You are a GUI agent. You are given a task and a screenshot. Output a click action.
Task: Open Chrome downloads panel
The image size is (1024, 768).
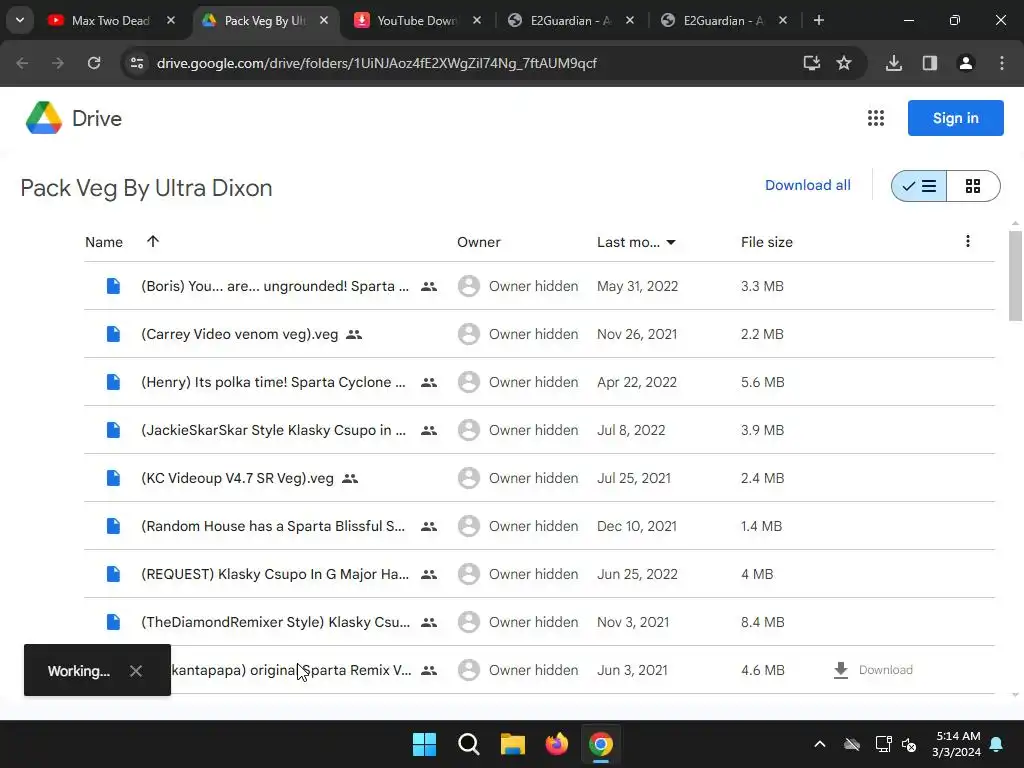pos(894,63)
